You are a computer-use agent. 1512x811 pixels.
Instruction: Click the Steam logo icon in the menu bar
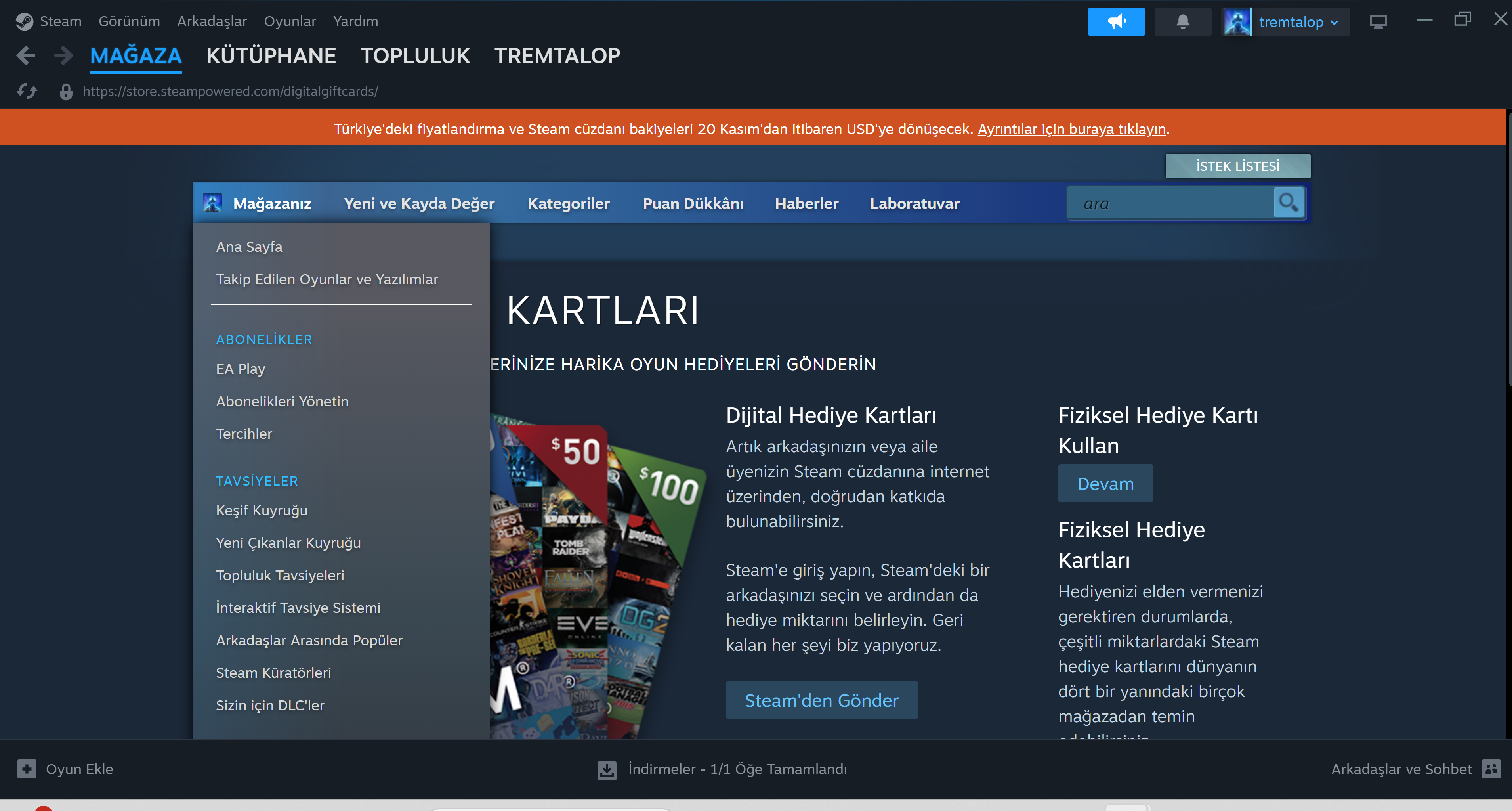(24, 22)
